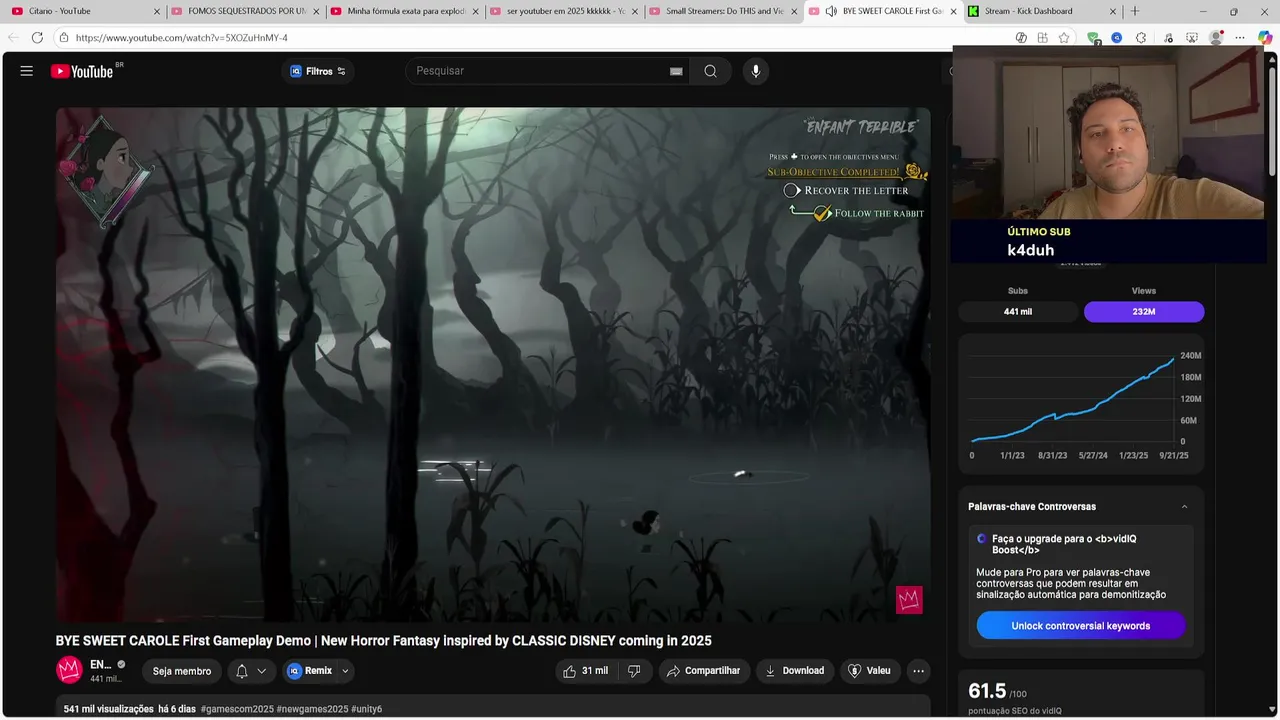Dislike the video with thumbs down
This screenshot has height=720, width=1280.
(634, 671)
